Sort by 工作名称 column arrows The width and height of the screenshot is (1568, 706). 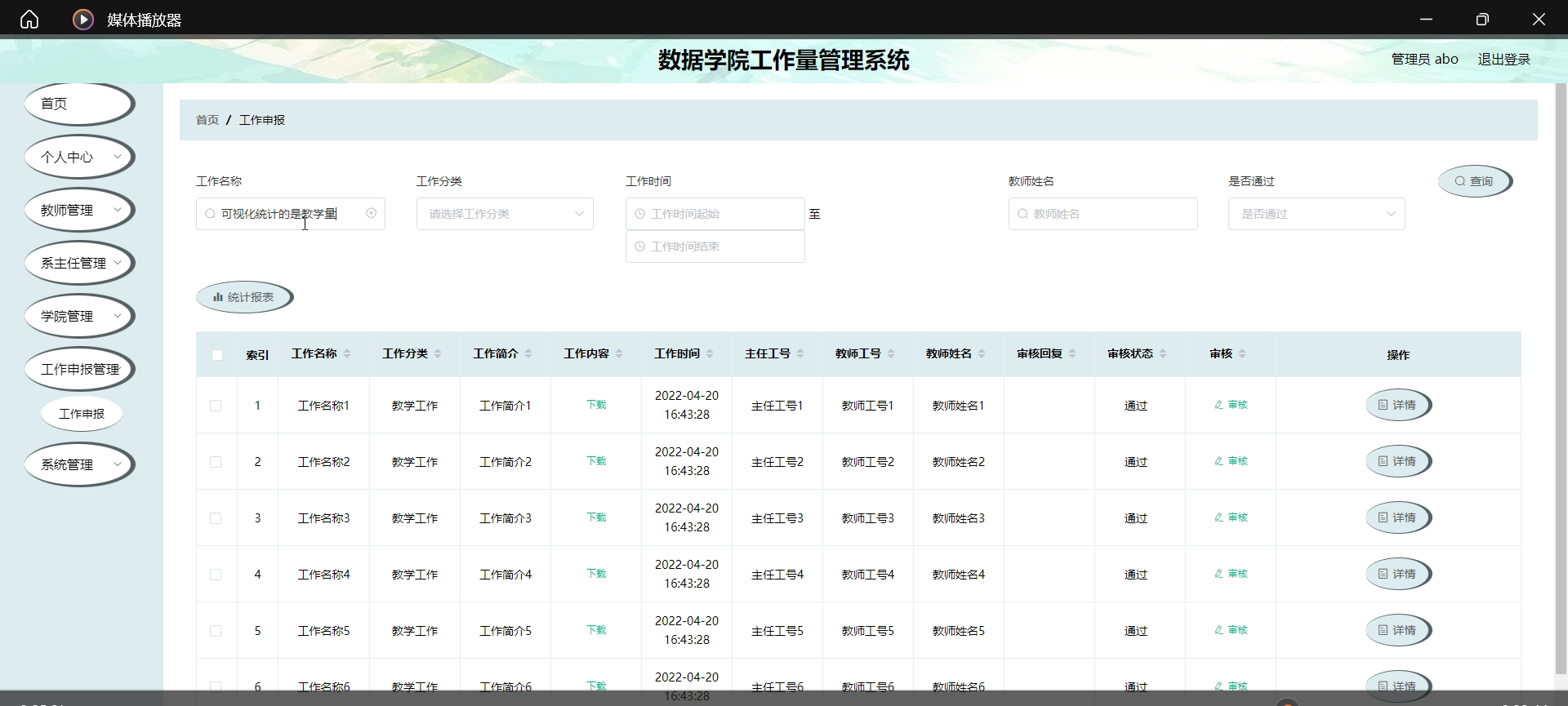coord(347,353)
